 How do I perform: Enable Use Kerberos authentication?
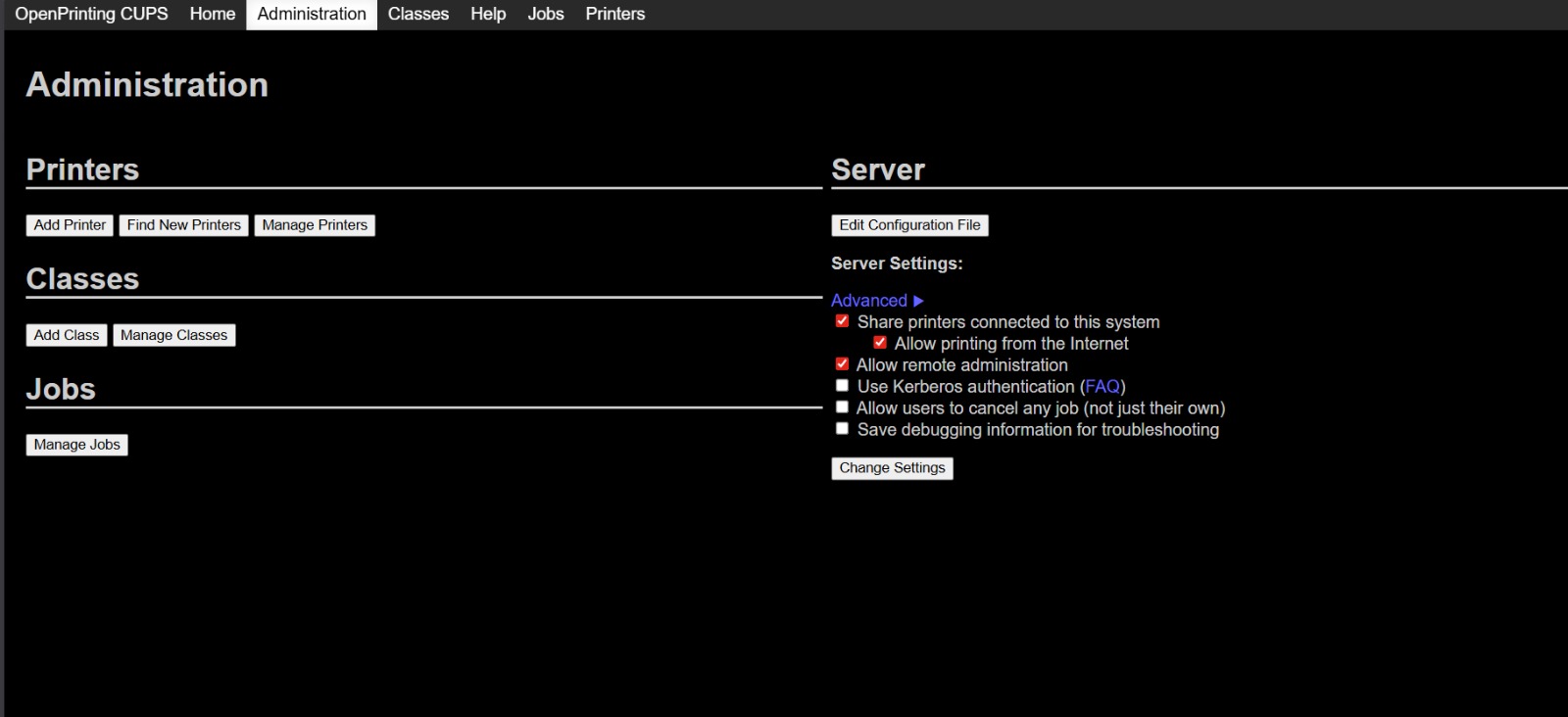click(842, 386)
